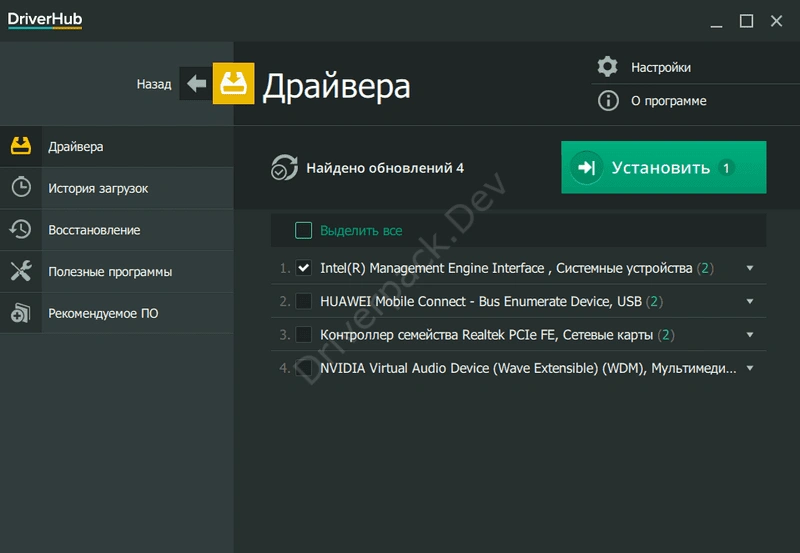Click the Settings gear icon
Viewport: 800px width, 553px height.
(607, 67)
